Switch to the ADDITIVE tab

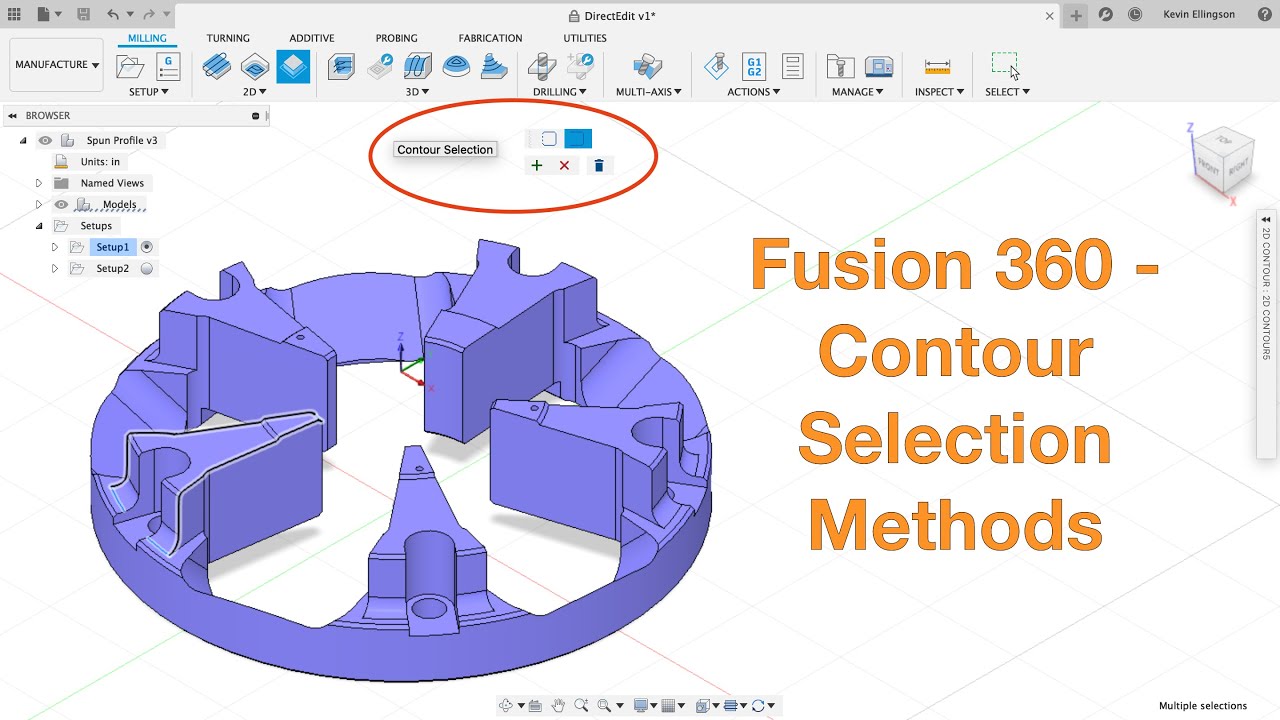[312, 38]
